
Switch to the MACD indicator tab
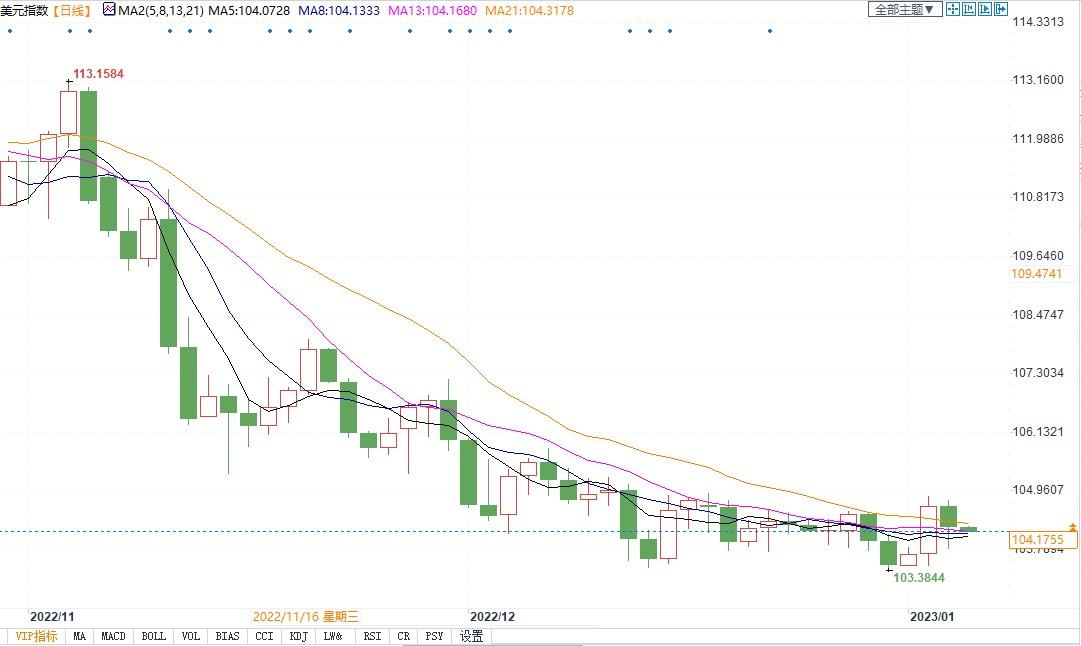[114, 636]
